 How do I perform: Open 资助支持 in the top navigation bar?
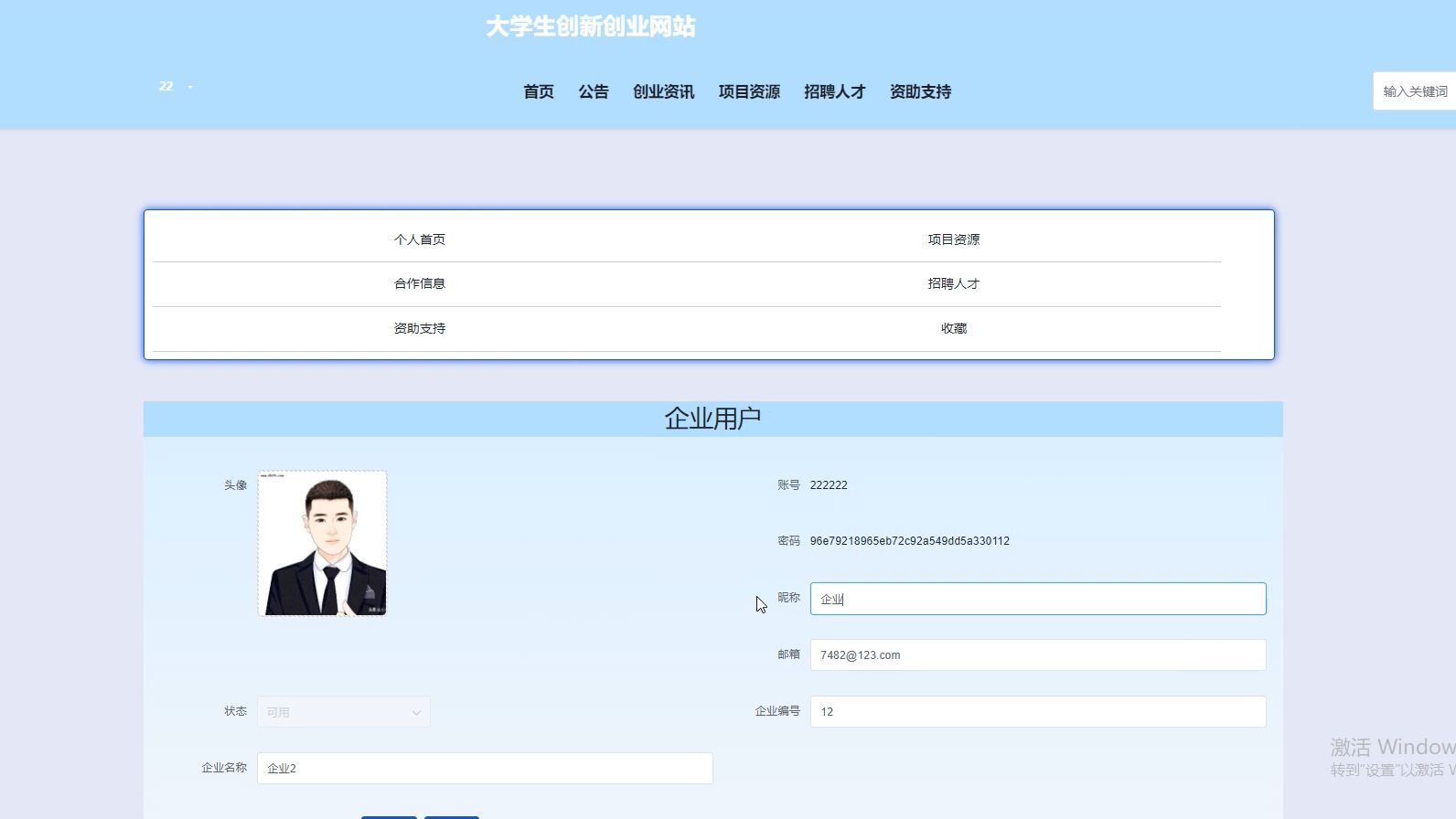pyautogui.click(x=921, y=91)
